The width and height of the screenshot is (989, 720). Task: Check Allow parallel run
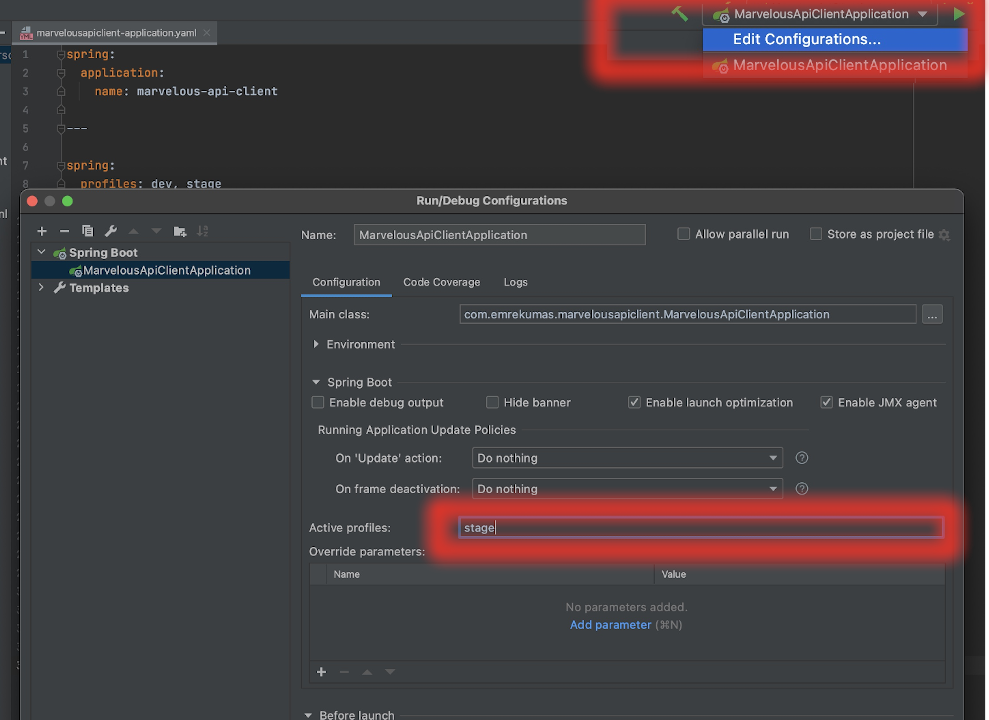[x=683, y=233]
